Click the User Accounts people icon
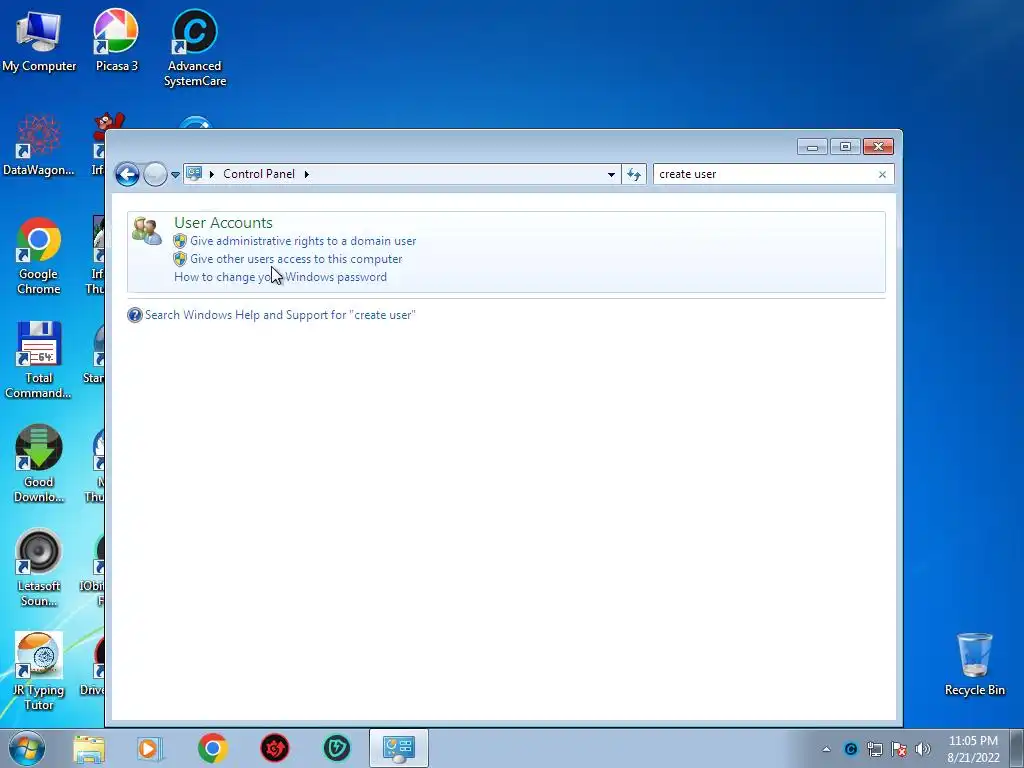1024x768 pixels. 147,231
